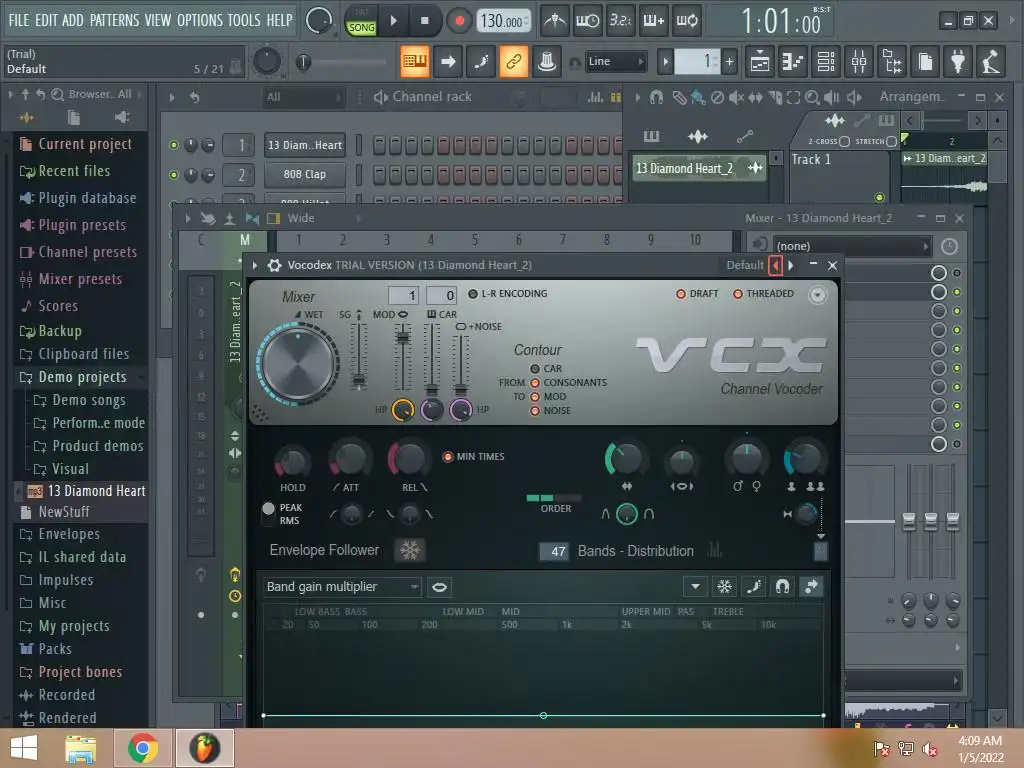Screen dimensions: 1024x768
Task: Click the arrow slide-mode toolbar icon
Action: [448, 61]
